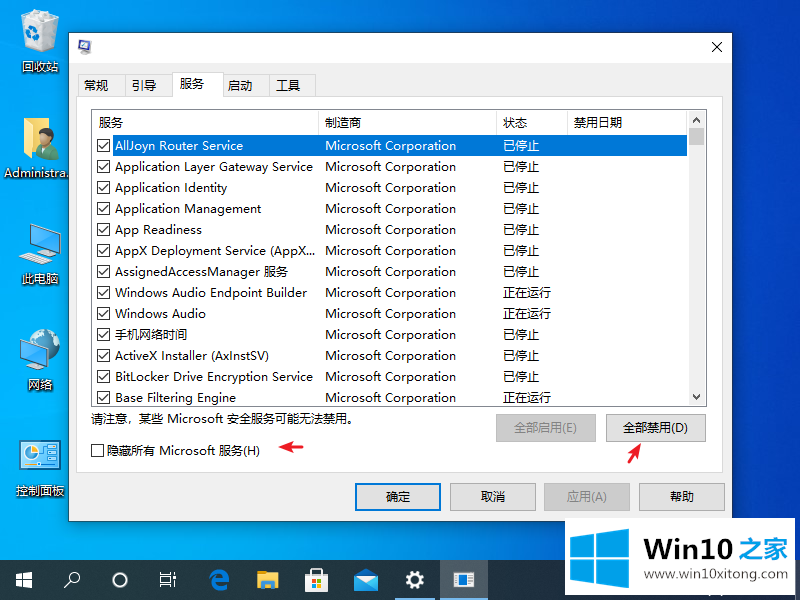Open the Recycle Bin desktop icon

click(40, 42)
